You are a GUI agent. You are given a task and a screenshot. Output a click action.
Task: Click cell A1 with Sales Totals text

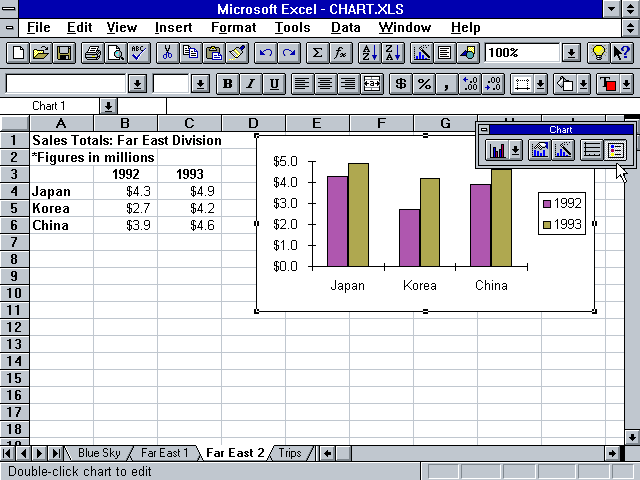tap(61, 140)
